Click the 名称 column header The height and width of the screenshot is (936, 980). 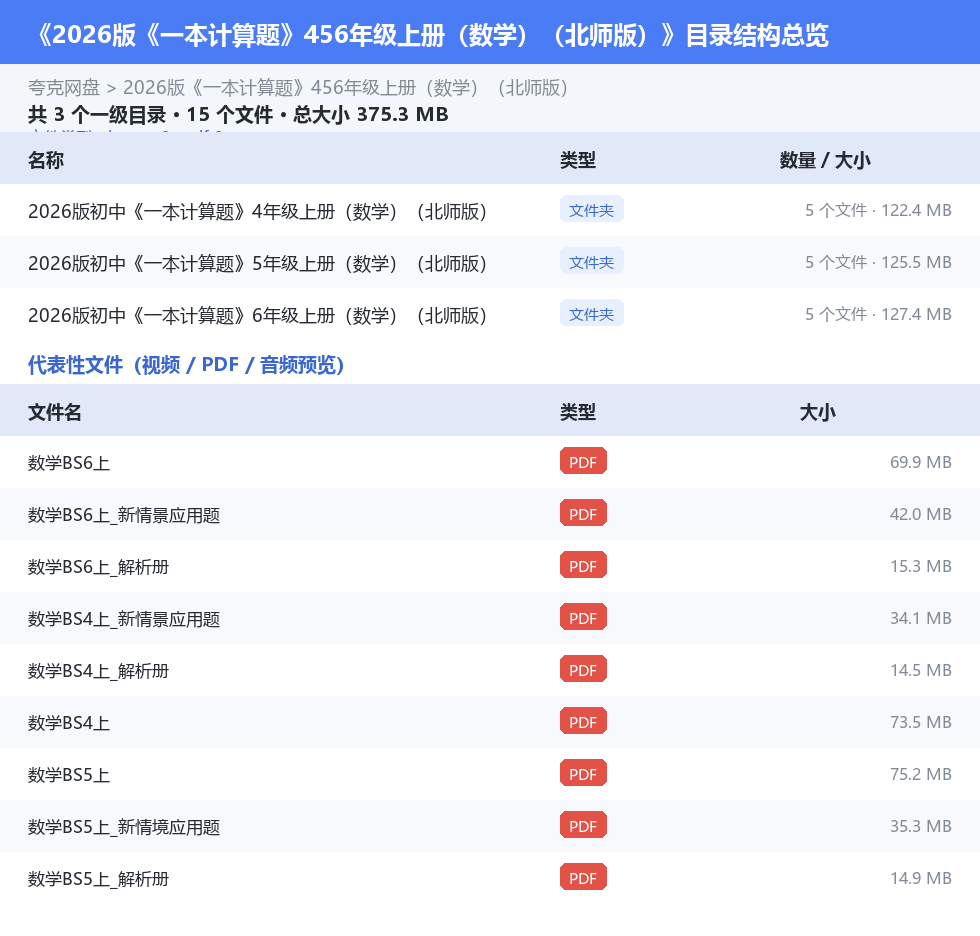46,161
